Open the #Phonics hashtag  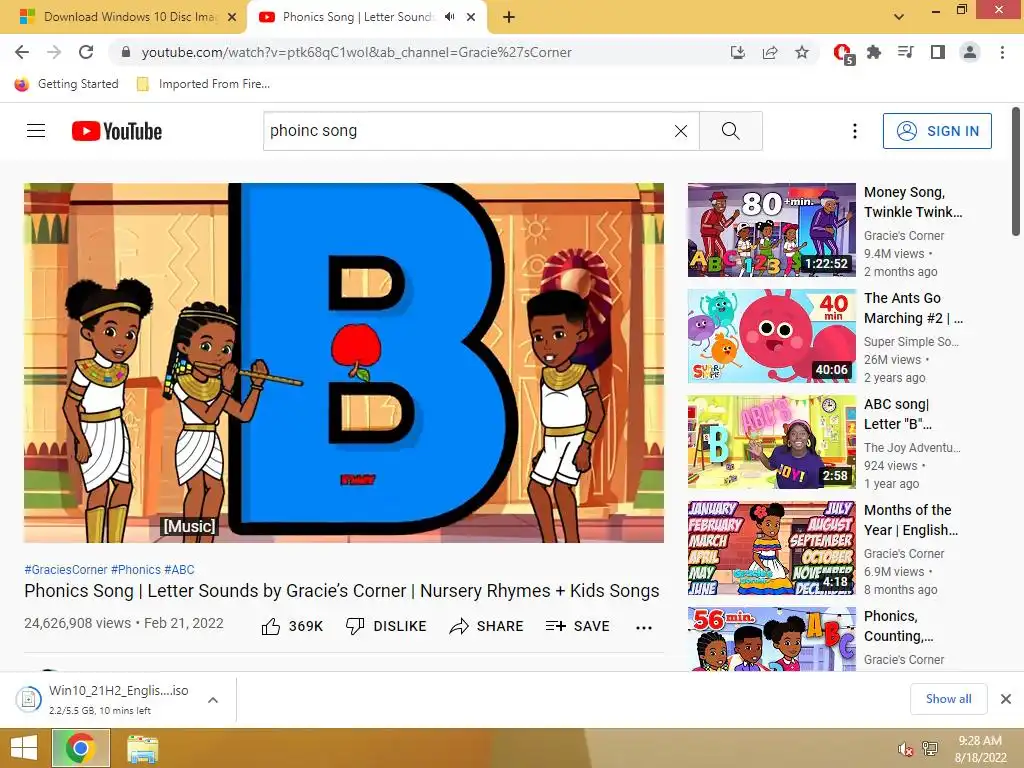(135, 569)
